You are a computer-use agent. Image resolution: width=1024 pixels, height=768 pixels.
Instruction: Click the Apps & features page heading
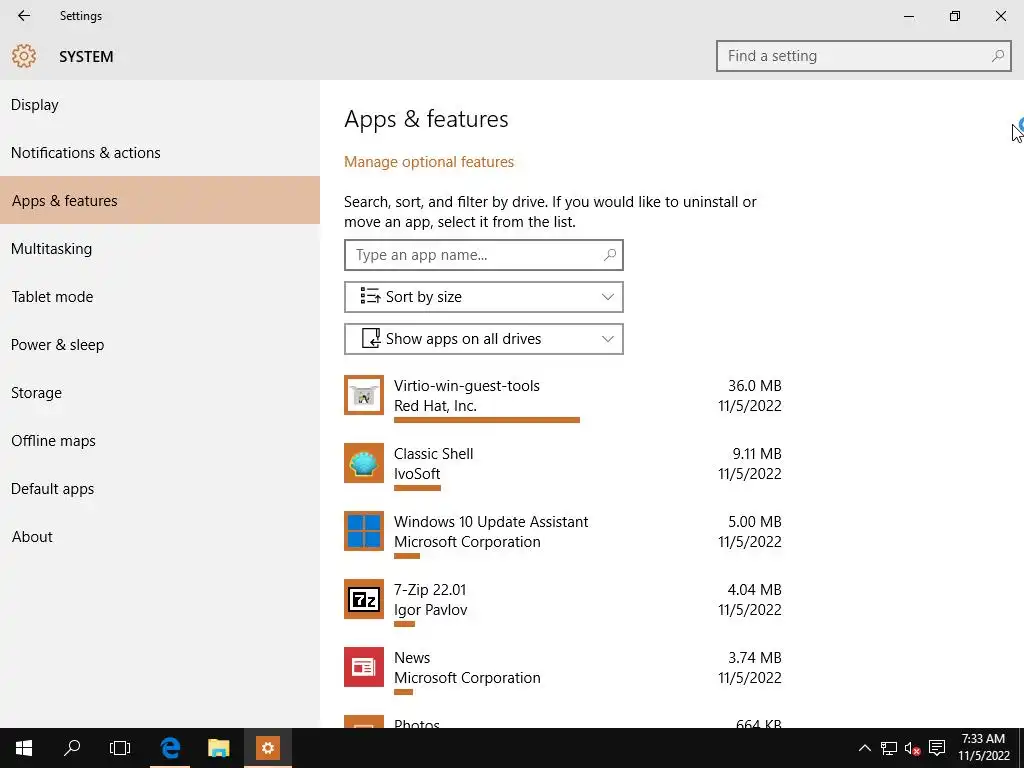[426, 119]
